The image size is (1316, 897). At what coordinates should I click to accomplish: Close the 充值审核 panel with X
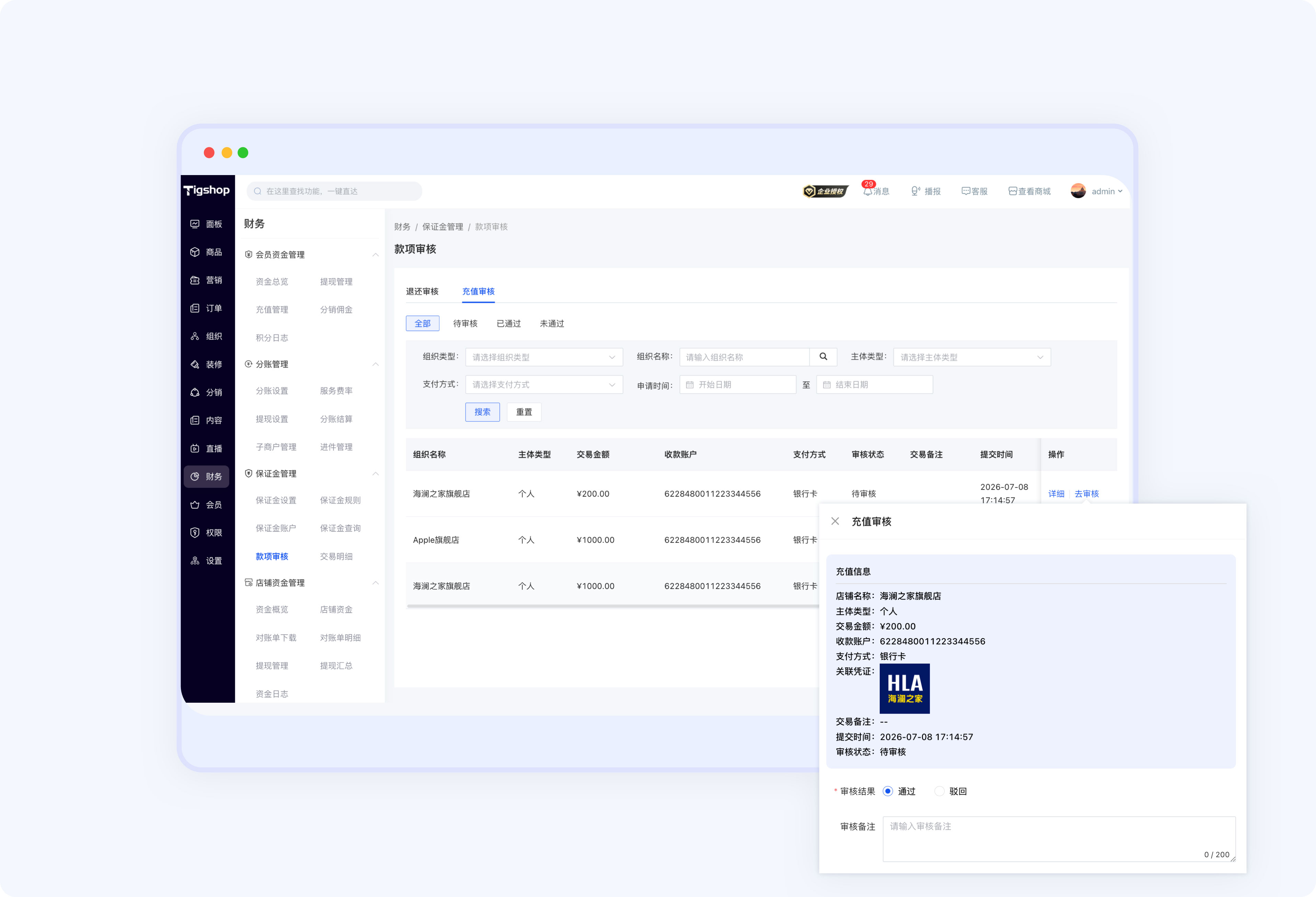point(835,521)
